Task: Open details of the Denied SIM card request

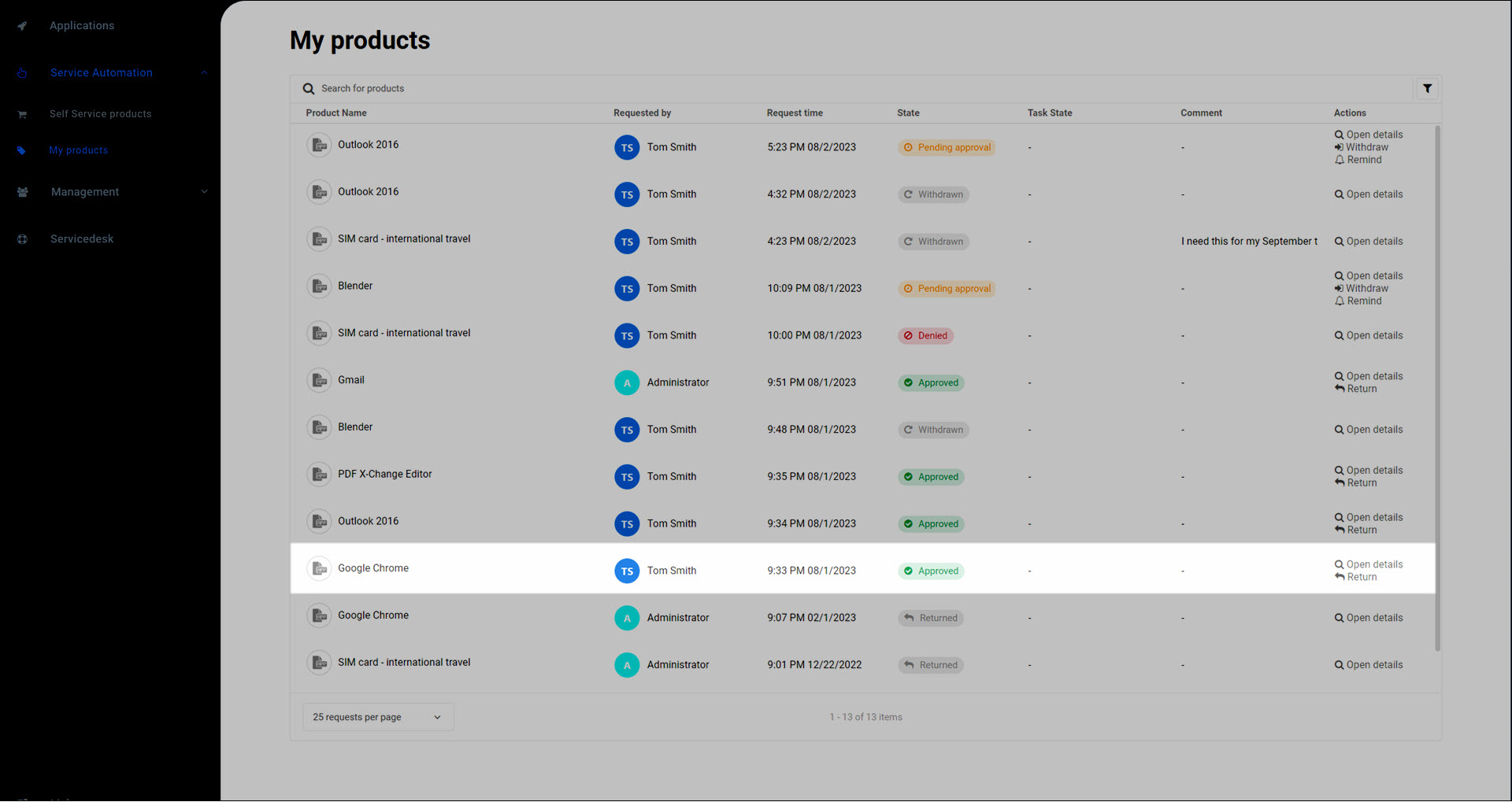Action: coord(1368,336)
